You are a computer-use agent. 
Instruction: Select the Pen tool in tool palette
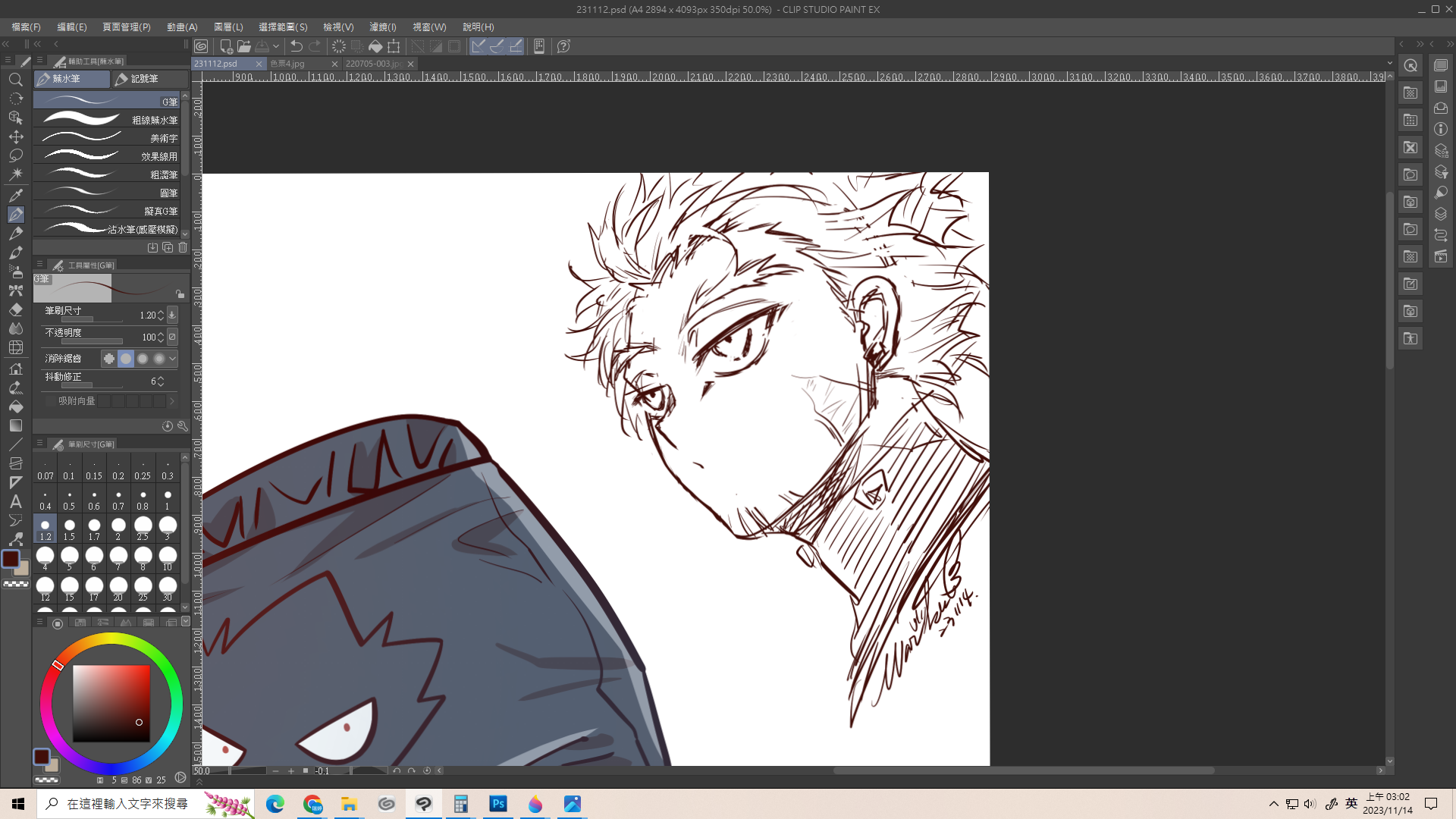(15, 215)
